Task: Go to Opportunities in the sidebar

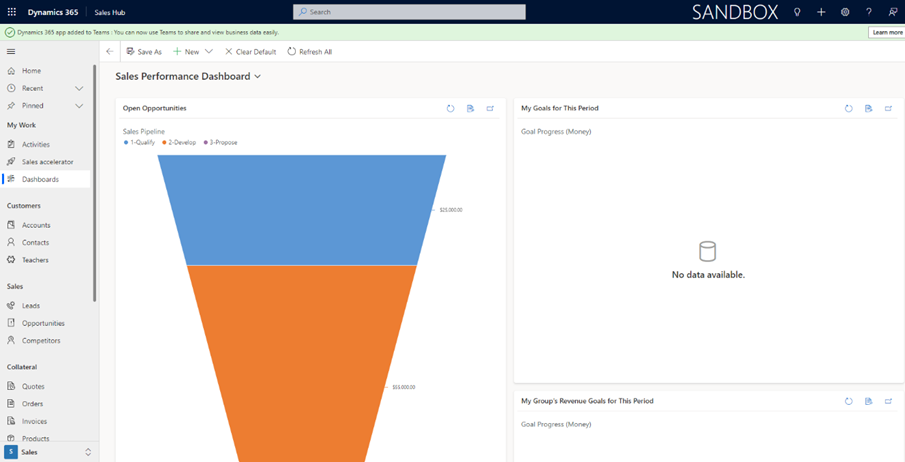Action: click(43, 323)
